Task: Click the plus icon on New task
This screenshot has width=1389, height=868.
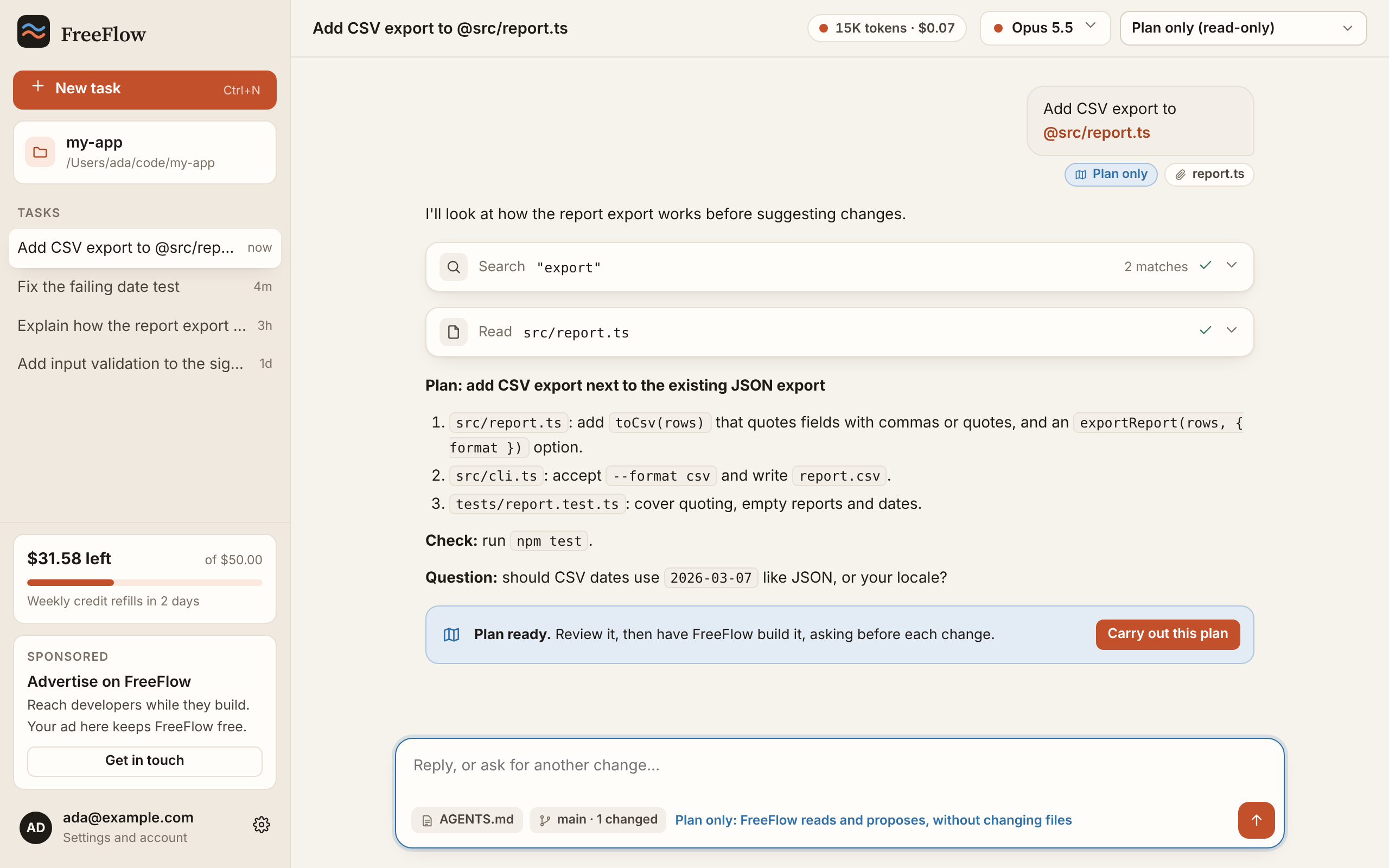Action: [x=38, y=86]
